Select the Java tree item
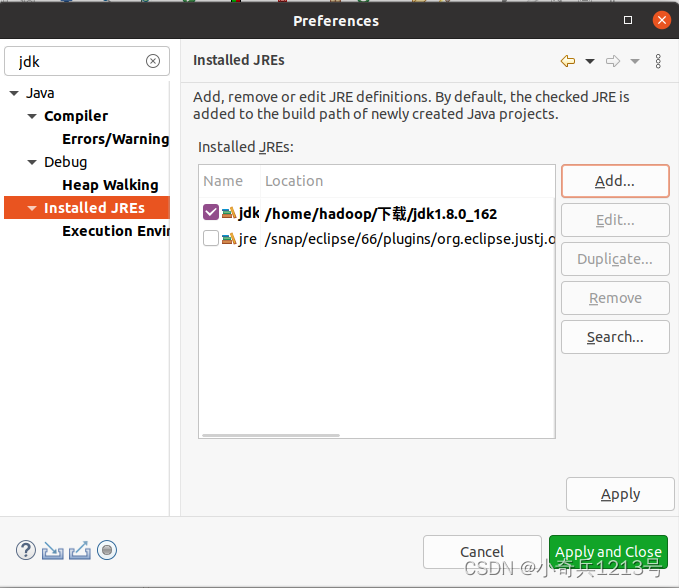Screen dimensions: 679x588 pos(40,93)
